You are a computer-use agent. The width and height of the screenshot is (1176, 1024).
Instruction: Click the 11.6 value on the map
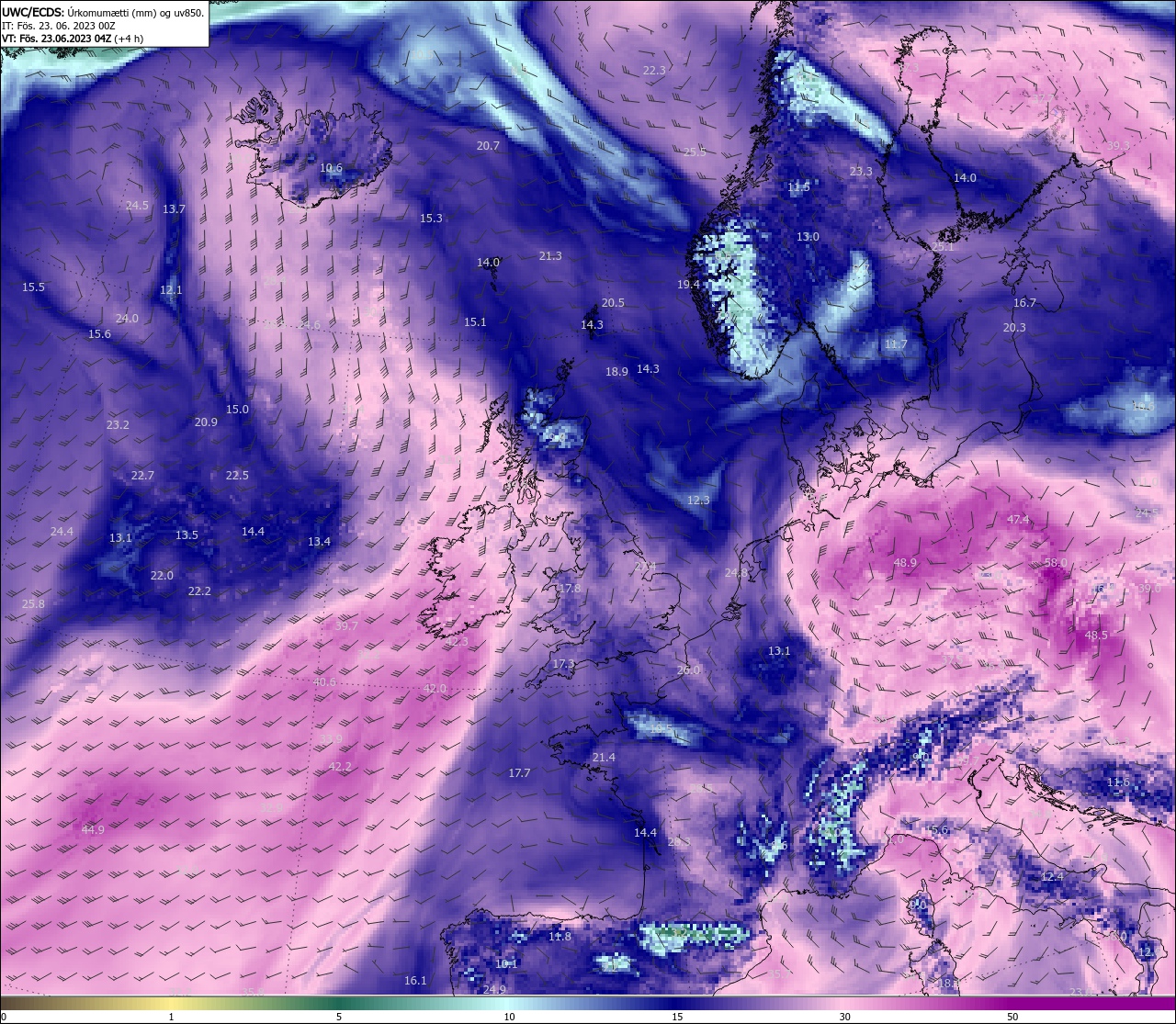1118,782
